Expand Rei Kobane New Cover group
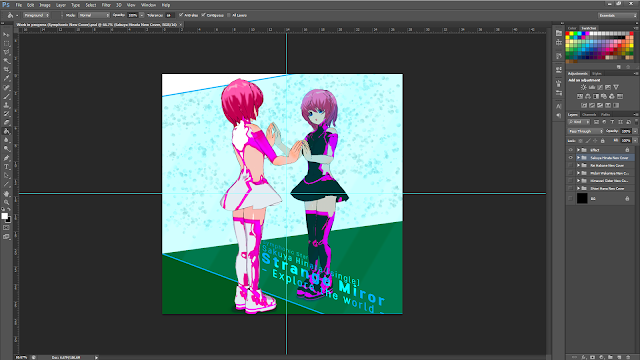 [578, 165]
